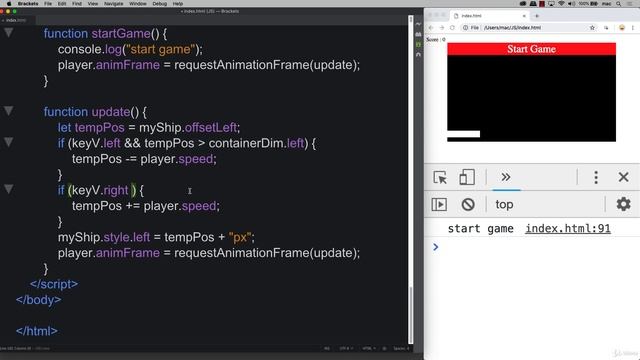
Task: Click the battery status in menu bar
Action: coord(588,4)
